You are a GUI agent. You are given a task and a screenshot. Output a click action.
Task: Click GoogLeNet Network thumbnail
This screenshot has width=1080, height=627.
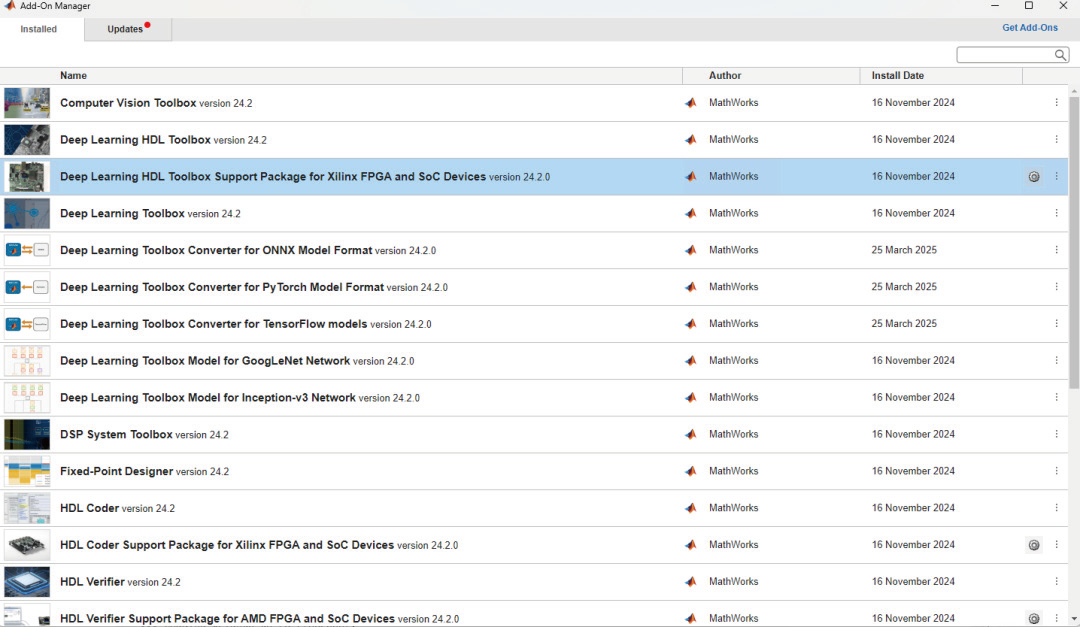(27, 361)
